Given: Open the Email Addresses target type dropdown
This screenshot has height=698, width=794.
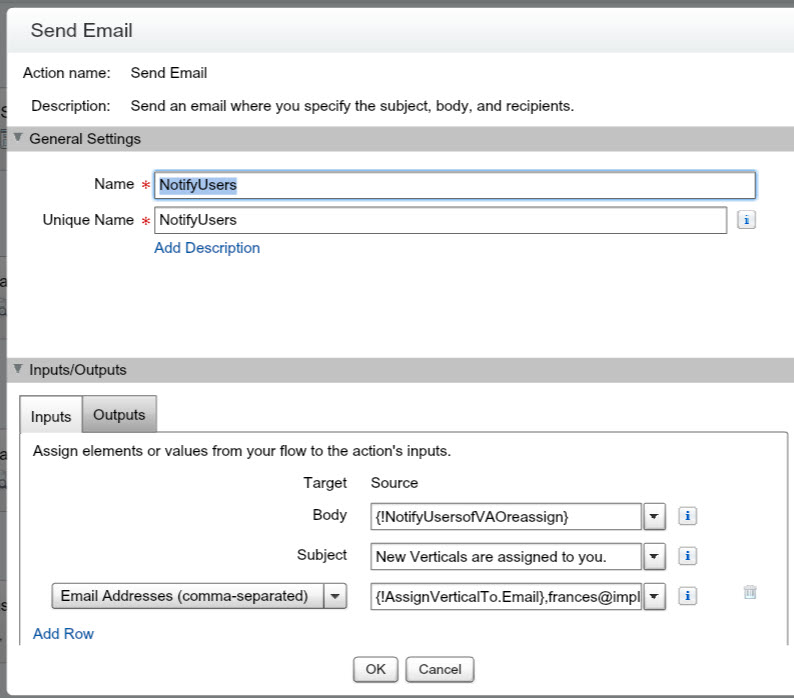Looking at the screenshot, I should (335, 596).
